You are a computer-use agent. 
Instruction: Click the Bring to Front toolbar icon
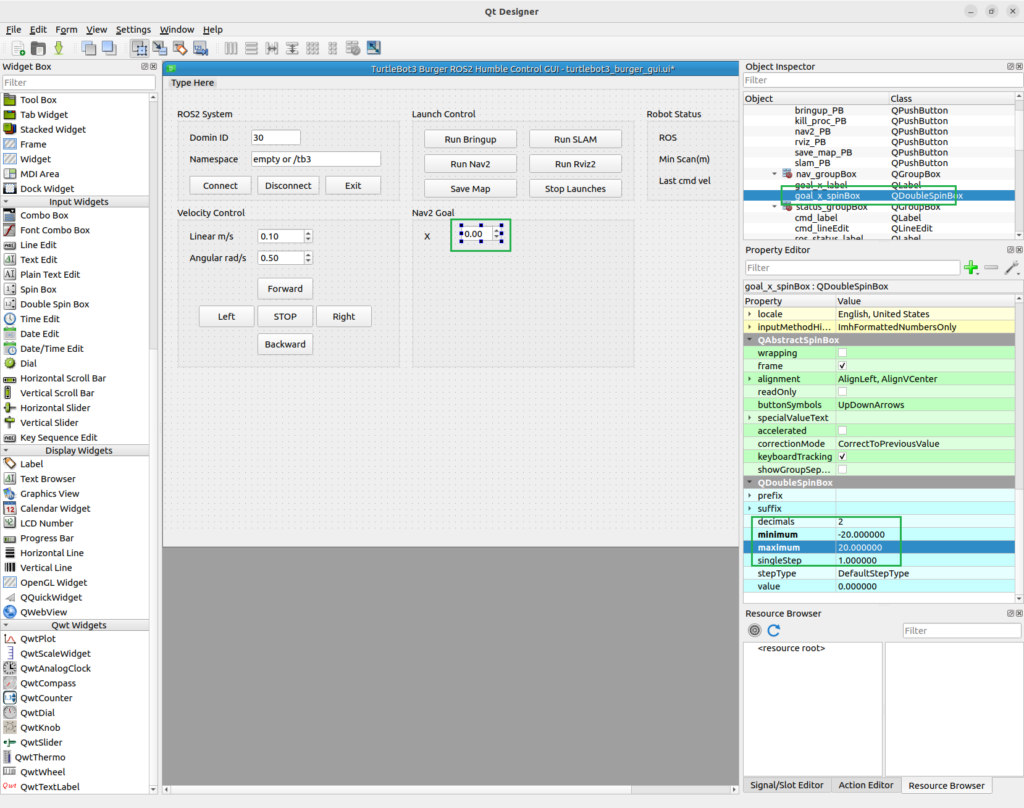click(109, 48)
